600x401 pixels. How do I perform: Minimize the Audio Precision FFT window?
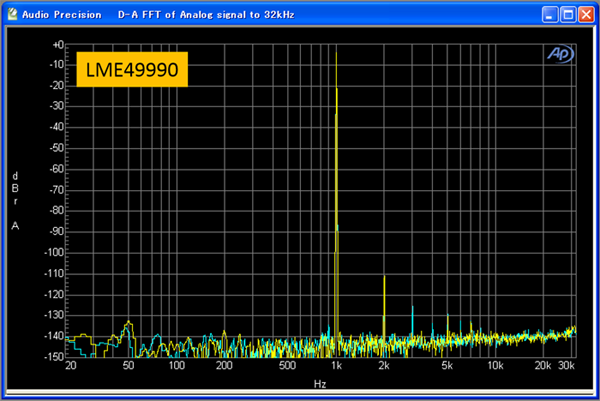(550, 15)
